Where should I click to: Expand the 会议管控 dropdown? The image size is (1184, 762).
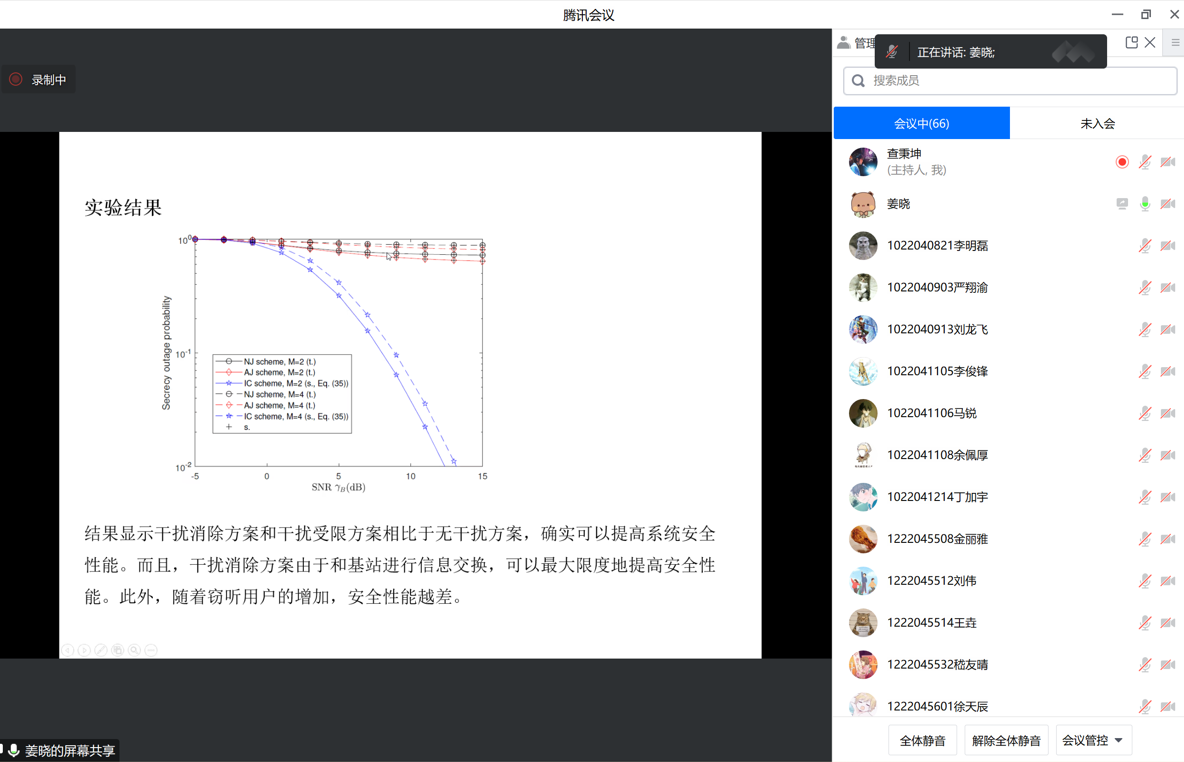[1093, 741]
